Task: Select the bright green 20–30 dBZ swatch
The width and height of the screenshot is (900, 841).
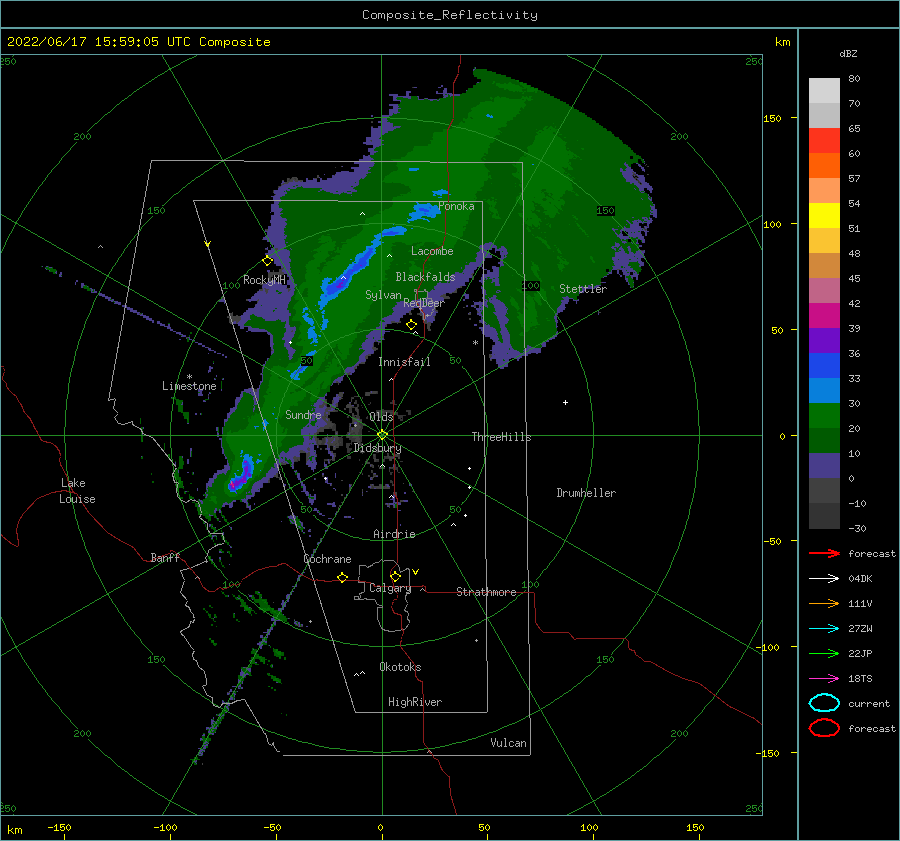Action: (x=824, y=415)
